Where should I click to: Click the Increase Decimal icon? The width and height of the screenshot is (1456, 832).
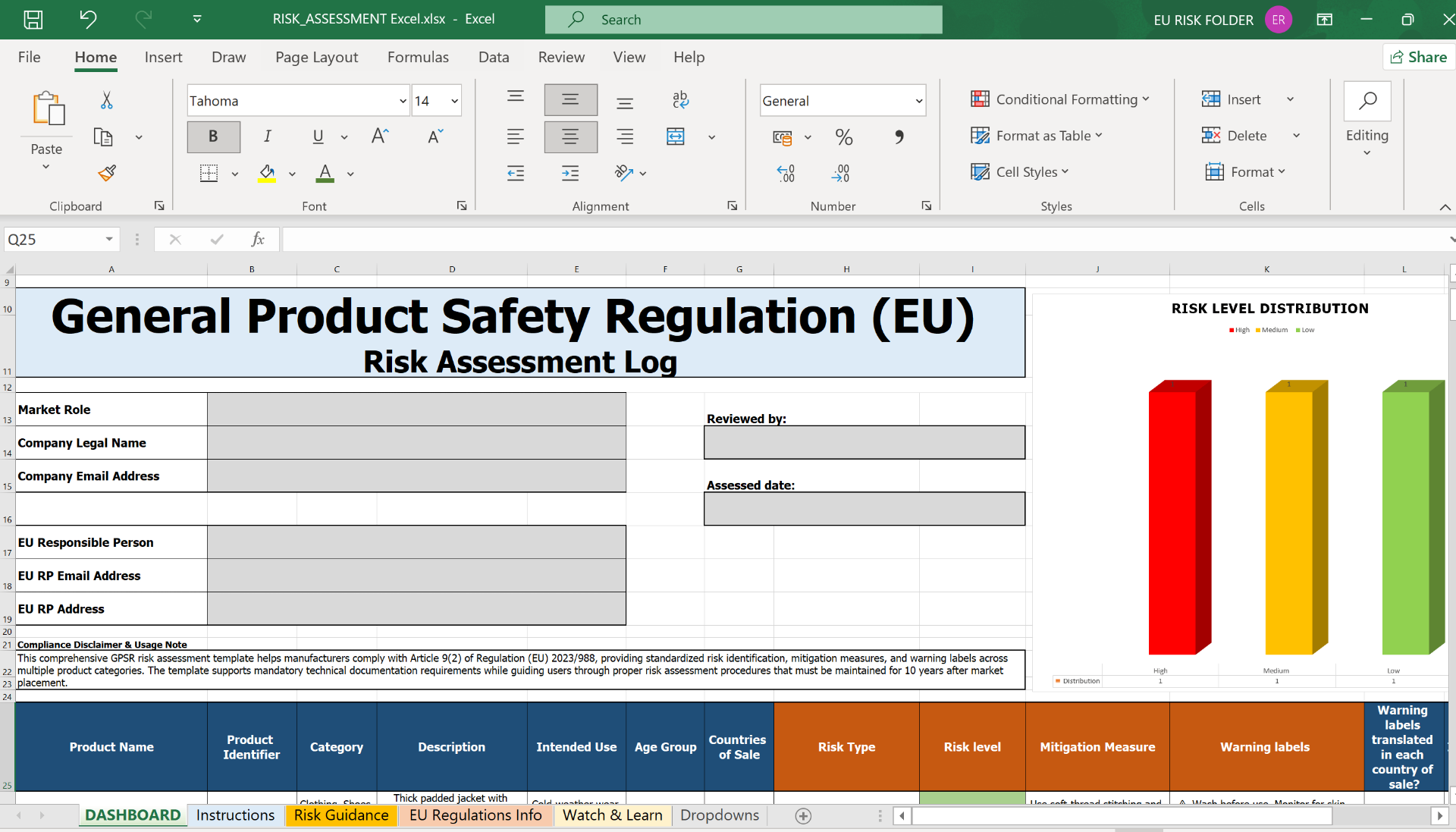coord(786,173)
